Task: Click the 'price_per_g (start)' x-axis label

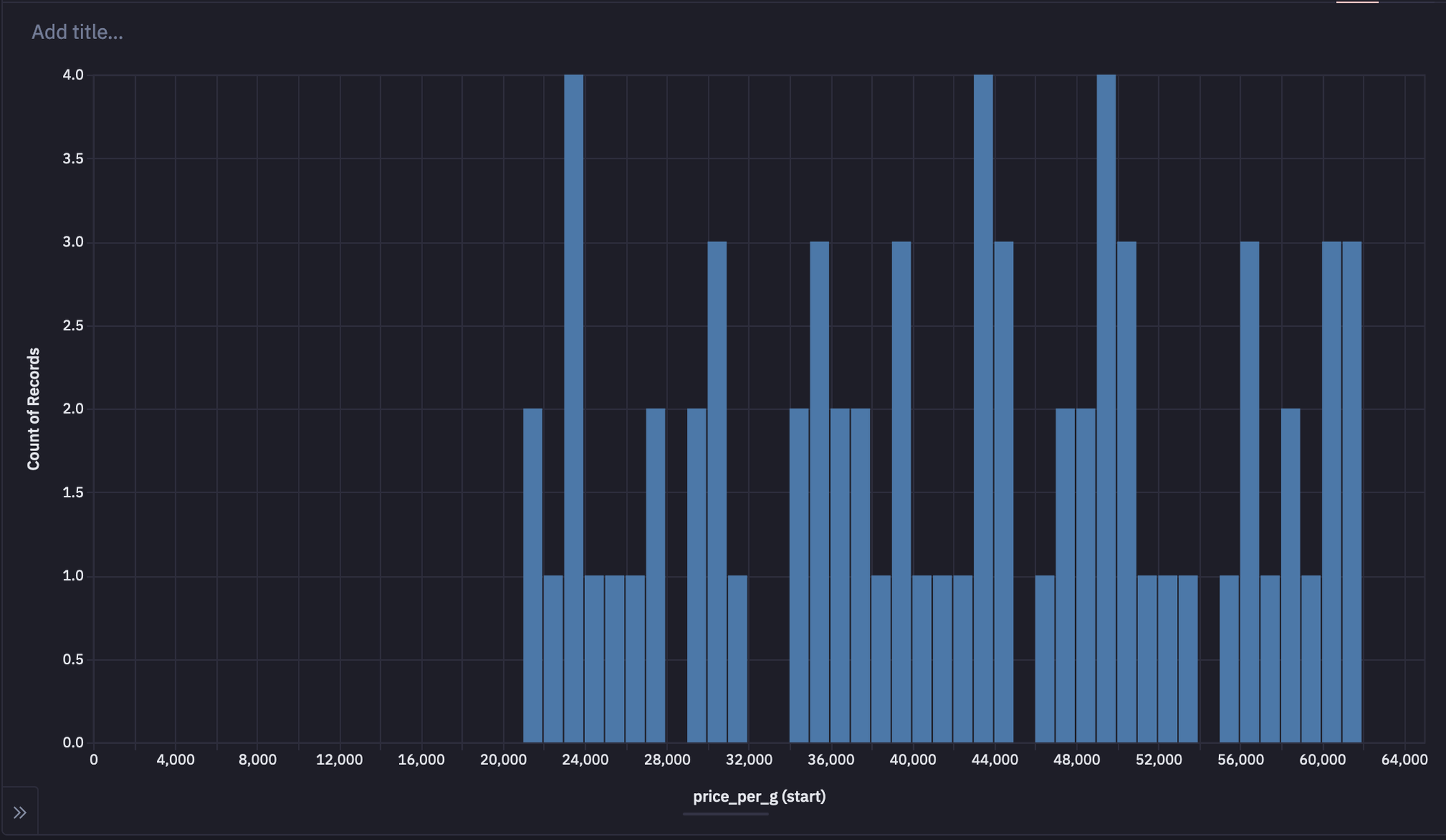Action: coord(758,797)
